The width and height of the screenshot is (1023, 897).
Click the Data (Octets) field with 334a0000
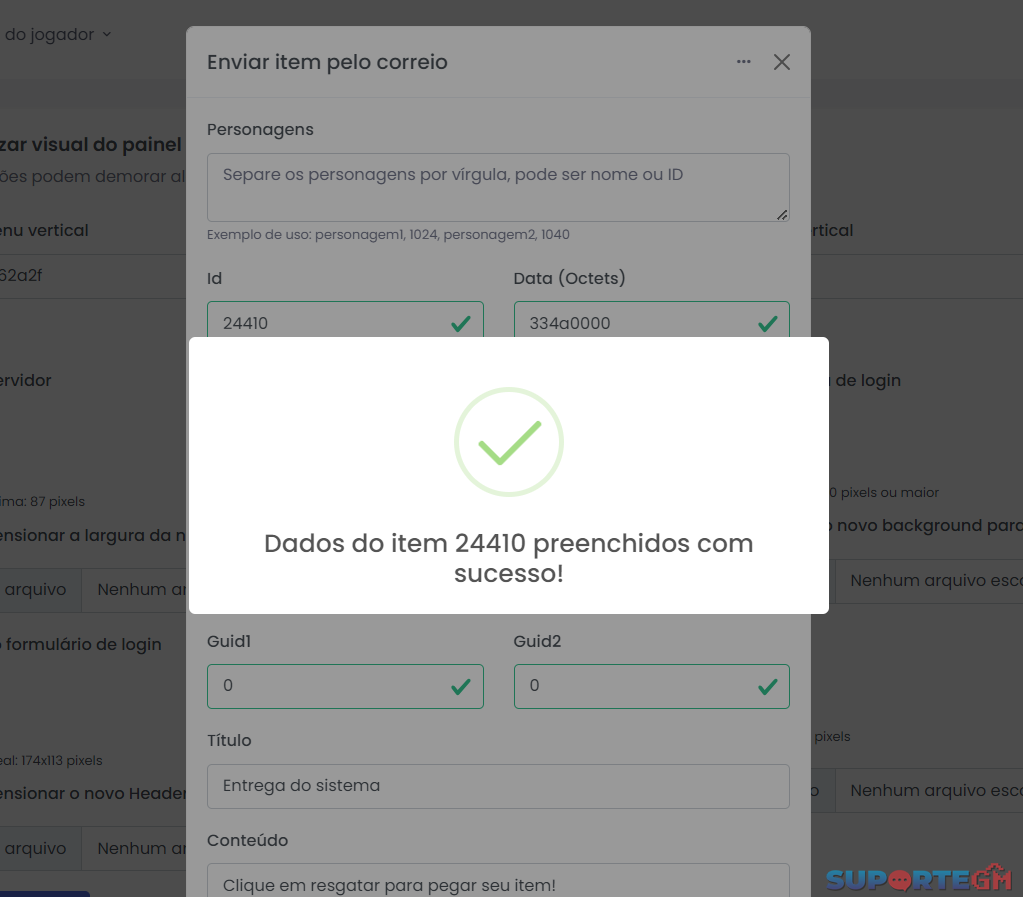pyautogui.click(x=652, y=320)
